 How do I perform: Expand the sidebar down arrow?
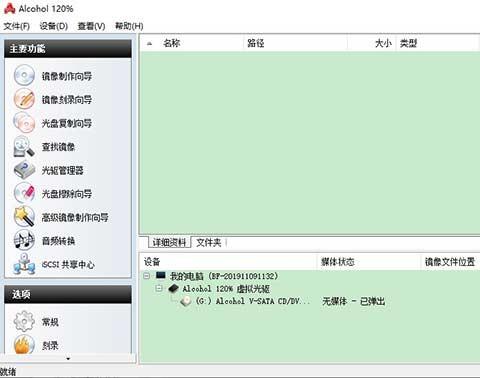pyautogui.click(x=68, y=359)
